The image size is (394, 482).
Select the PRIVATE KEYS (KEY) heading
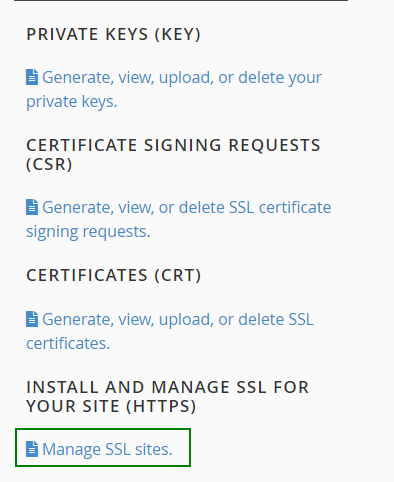(114, 34)
